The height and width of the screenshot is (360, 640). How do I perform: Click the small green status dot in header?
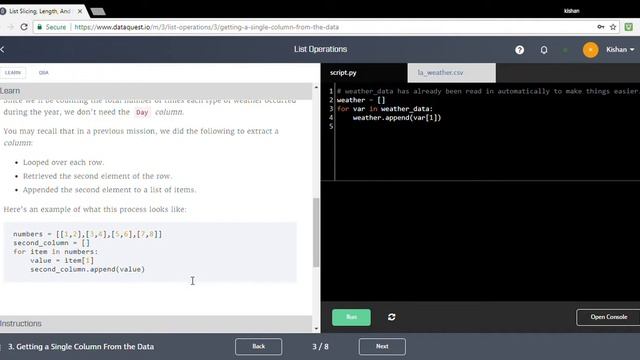click(565, 50)
